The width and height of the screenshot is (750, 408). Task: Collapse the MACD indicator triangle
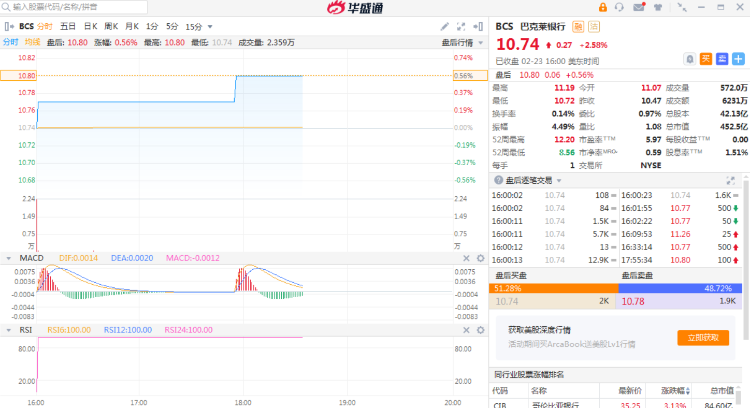(x=9, y=258)
